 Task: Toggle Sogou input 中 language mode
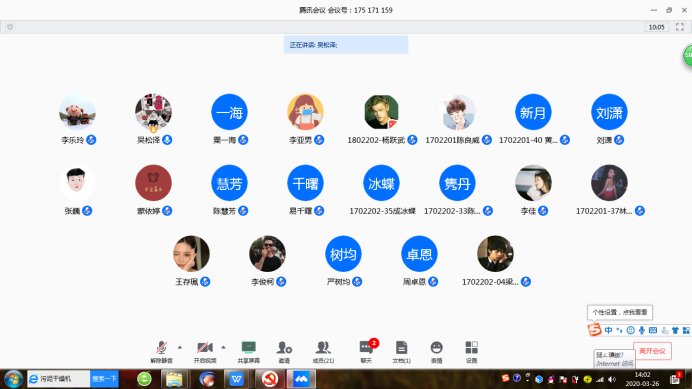coord(609,330)
